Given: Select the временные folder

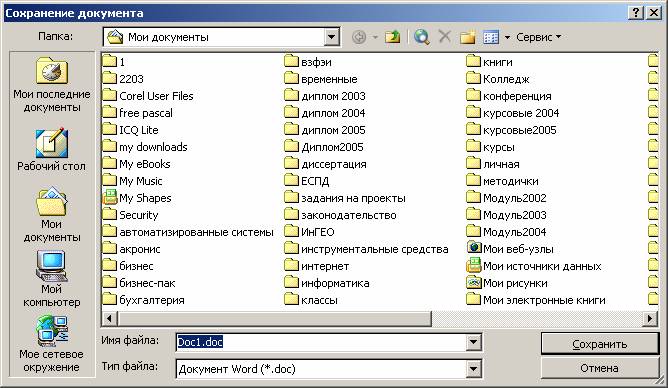Looking at the screenshot, I should pos(322,79).
